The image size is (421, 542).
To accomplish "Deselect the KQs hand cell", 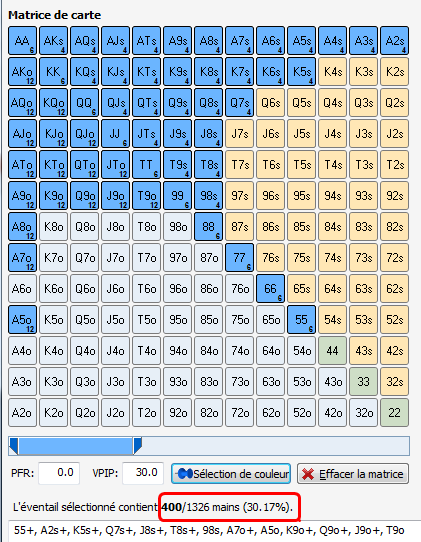I will tap(85, 72).
